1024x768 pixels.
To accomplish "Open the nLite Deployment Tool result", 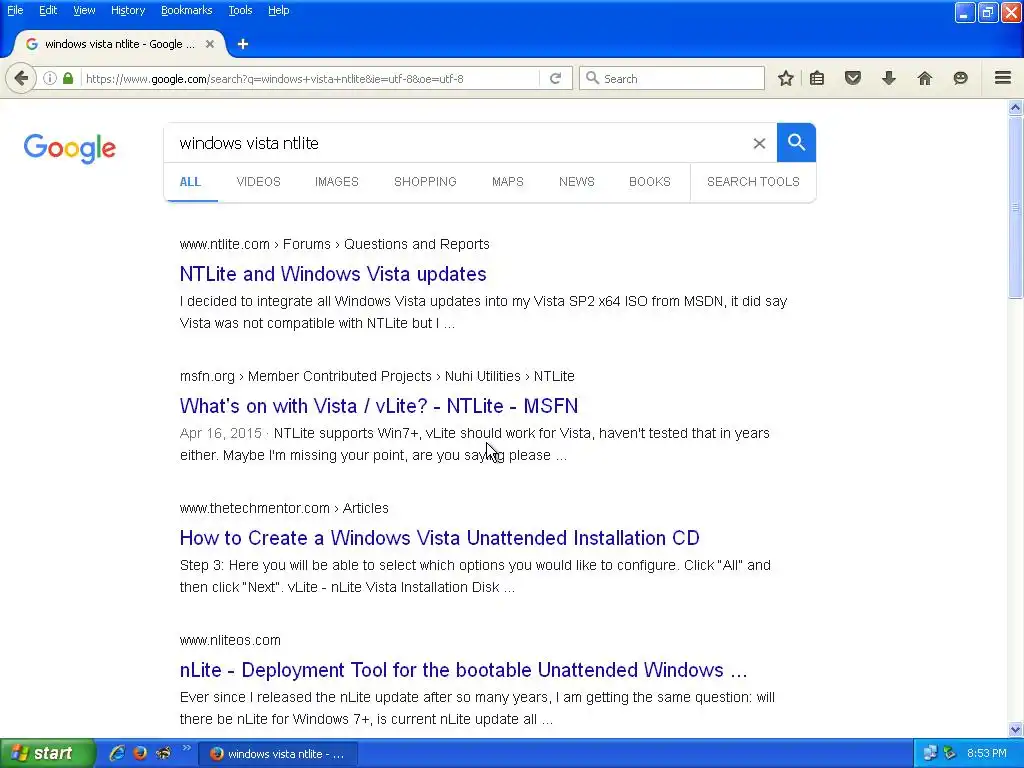I will coord(463,669).
